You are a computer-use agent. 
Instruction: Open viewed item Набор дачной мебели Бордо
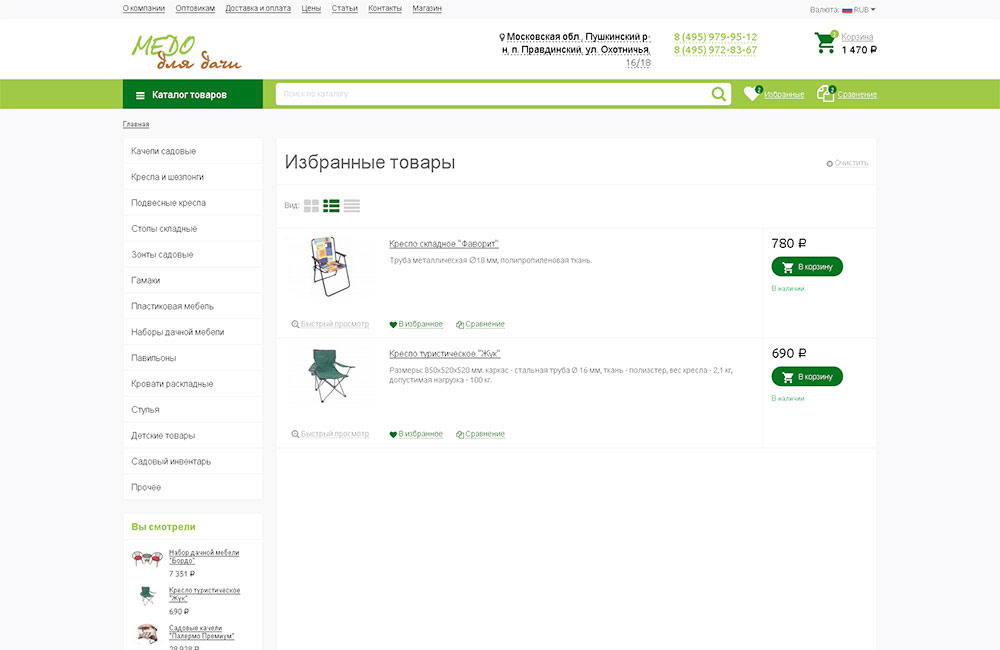click(204, 556)
